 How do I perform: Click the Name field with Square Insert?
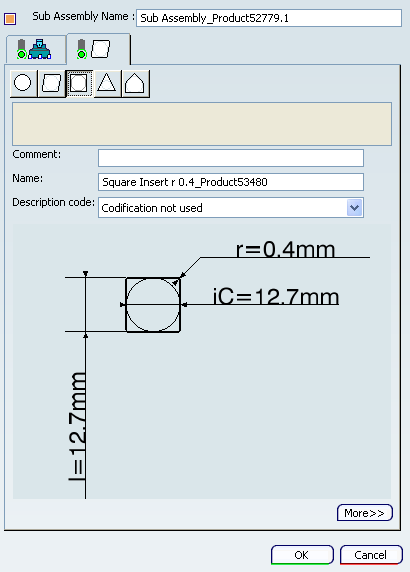tap(231, 182)
